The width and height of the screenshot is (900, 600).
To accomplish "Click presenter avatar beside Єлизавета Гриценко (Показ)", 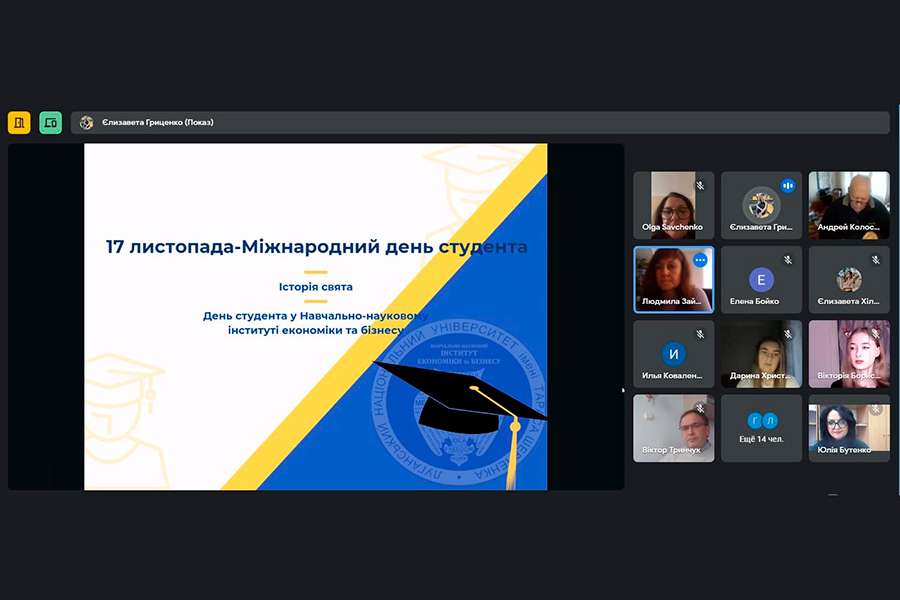I will [x=87, y=122].
